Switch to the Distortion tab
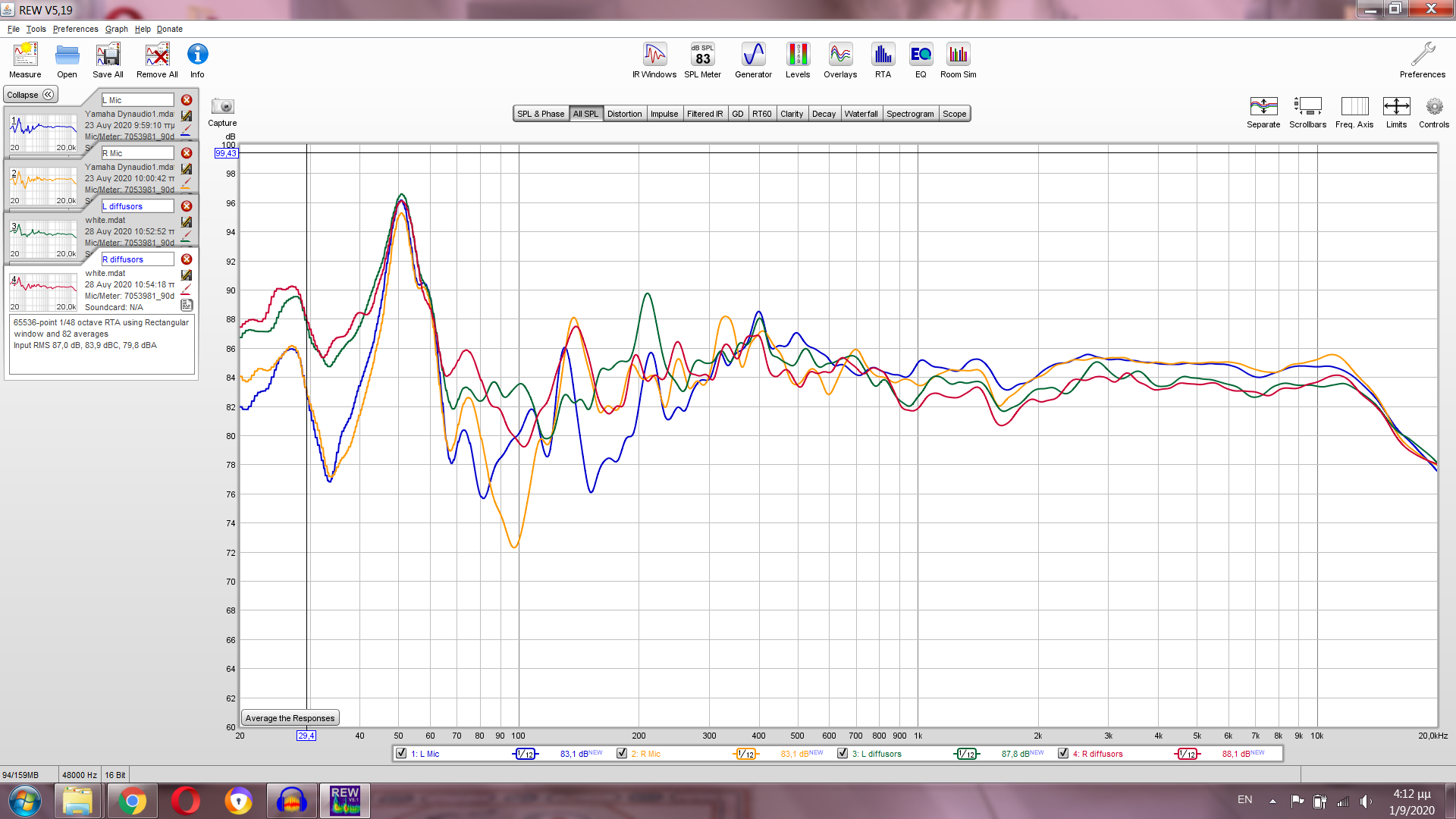Screen dimensions: 1456x819 tap(624, 114)
